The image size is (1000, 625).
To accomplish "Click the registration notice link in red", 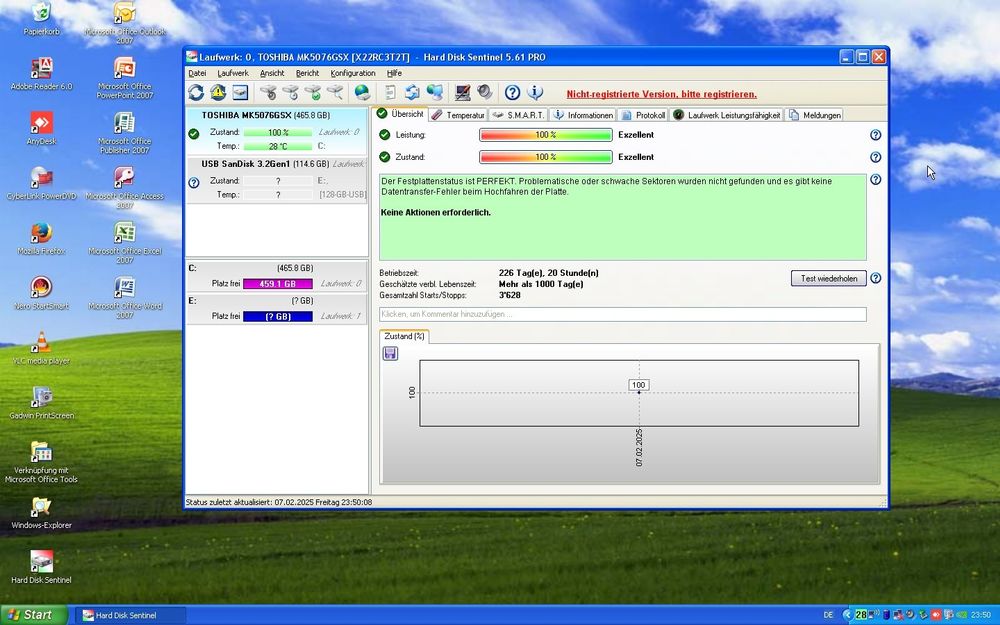I will 661,94.
